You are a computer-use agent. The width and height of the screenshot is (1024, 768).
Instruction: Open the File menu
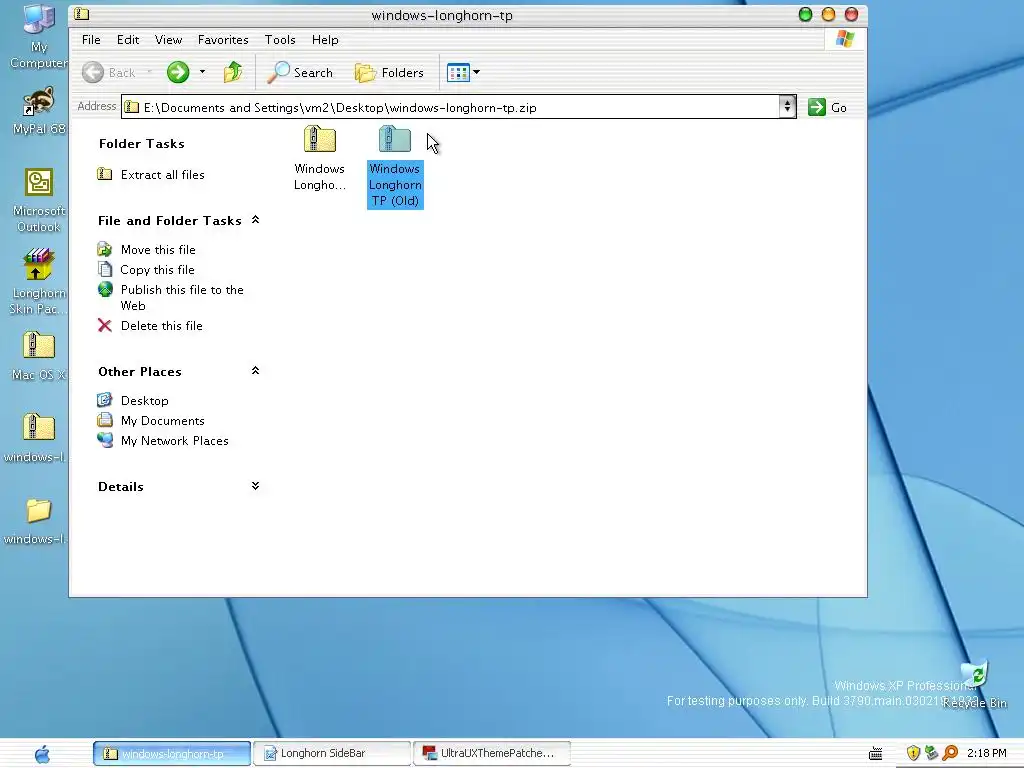pyautogui.click(x=91, y=40)
